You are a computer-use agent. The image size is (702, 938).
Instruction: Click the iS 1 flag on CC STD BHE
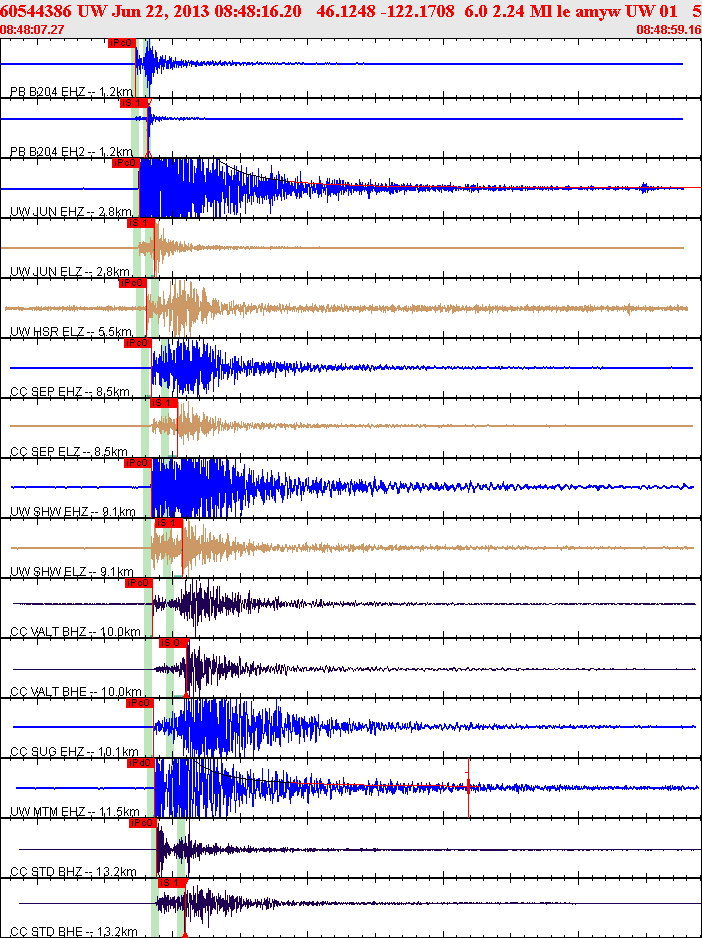click(x=172, y=883)
